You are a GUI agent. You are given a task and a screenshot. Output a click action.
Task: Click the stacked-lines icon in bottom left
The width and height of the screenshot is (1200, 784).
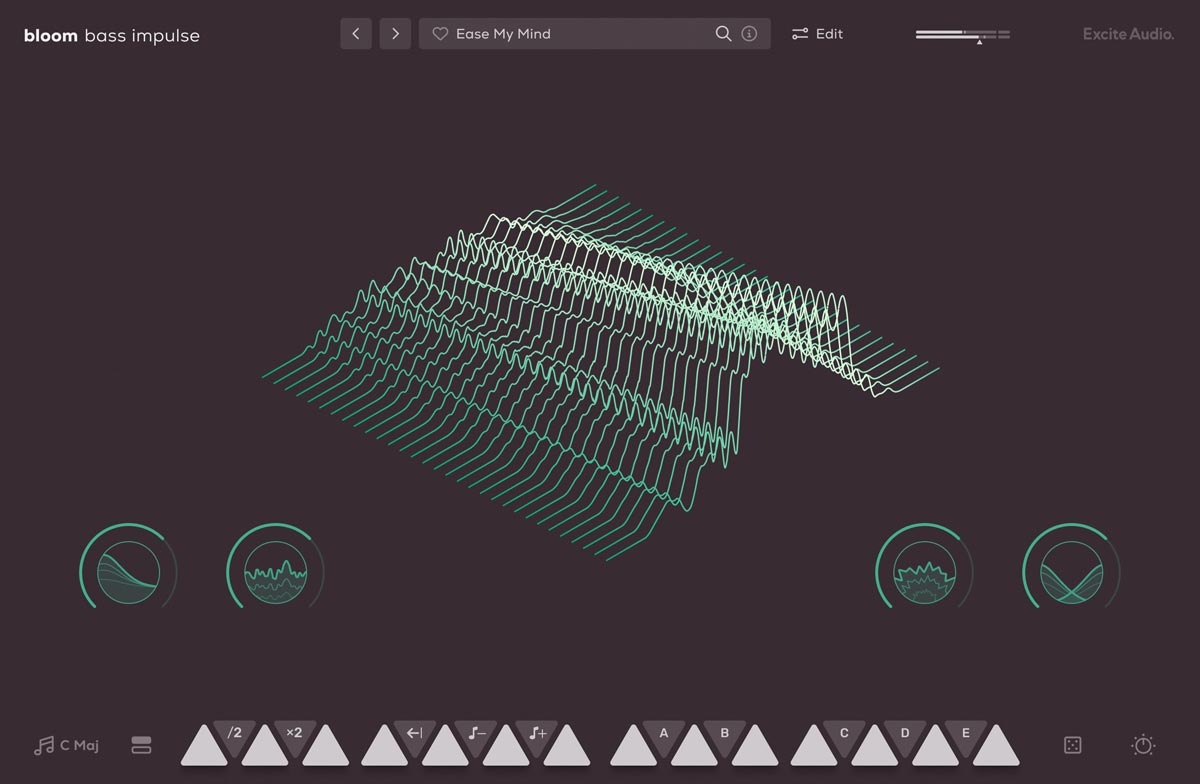click(141, 745)
